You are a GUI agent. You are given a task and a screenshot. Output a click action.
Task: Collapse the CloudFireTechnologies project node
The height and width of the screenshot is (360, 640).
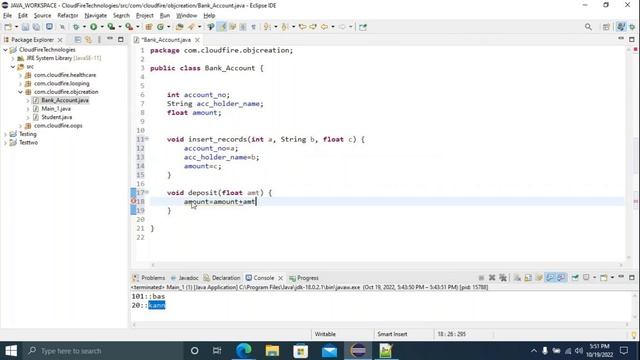5,50
